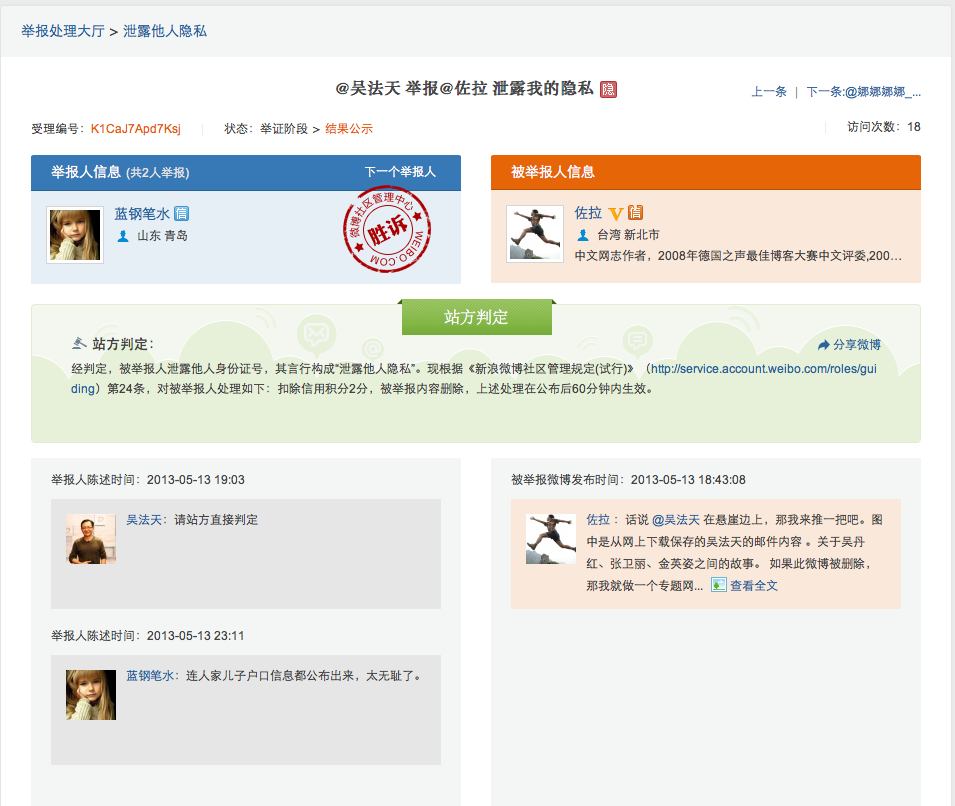This screenshot has height=806, width=955.
Task: Click gavel icon beside 站方判定 heading
Action: tap(79, 344)
